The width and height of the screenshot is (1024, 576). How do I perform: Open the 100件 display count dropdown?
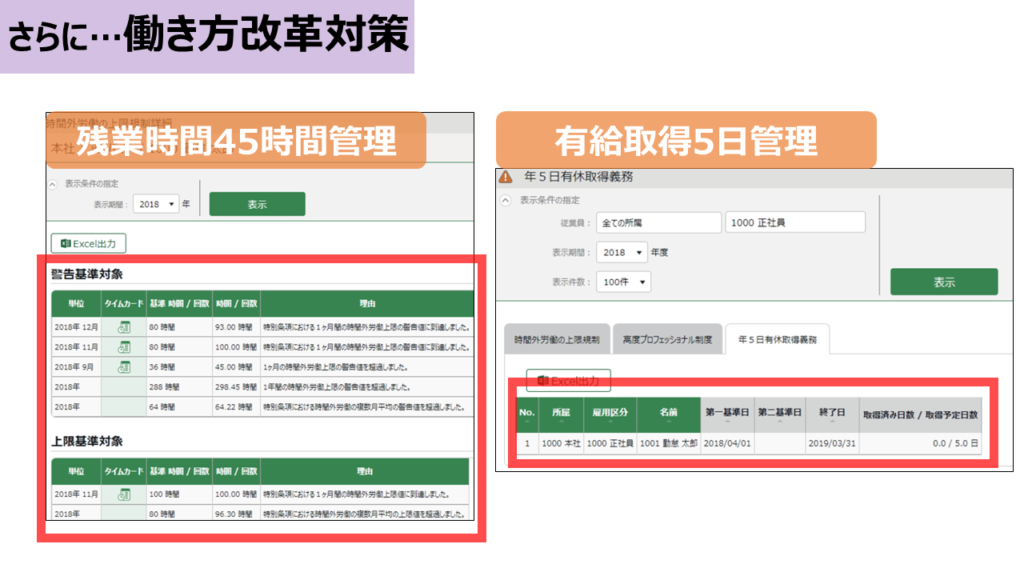coord(624,282)
